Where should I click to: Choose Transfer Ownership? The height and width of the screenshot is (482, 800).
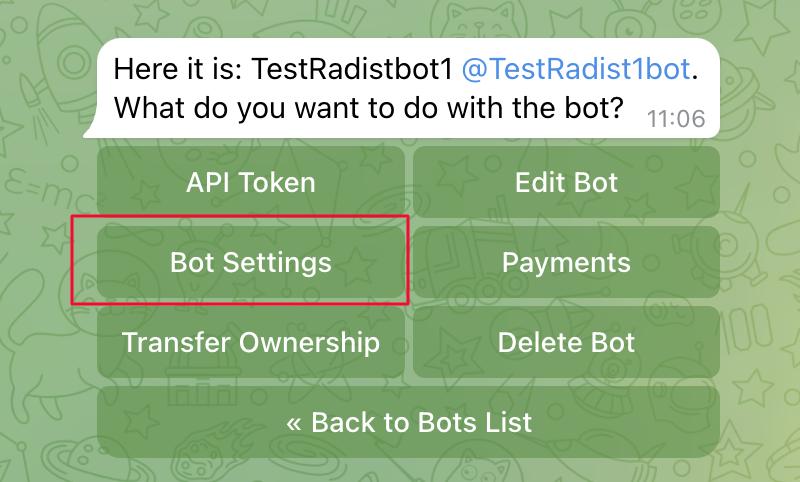pos(250,343)
